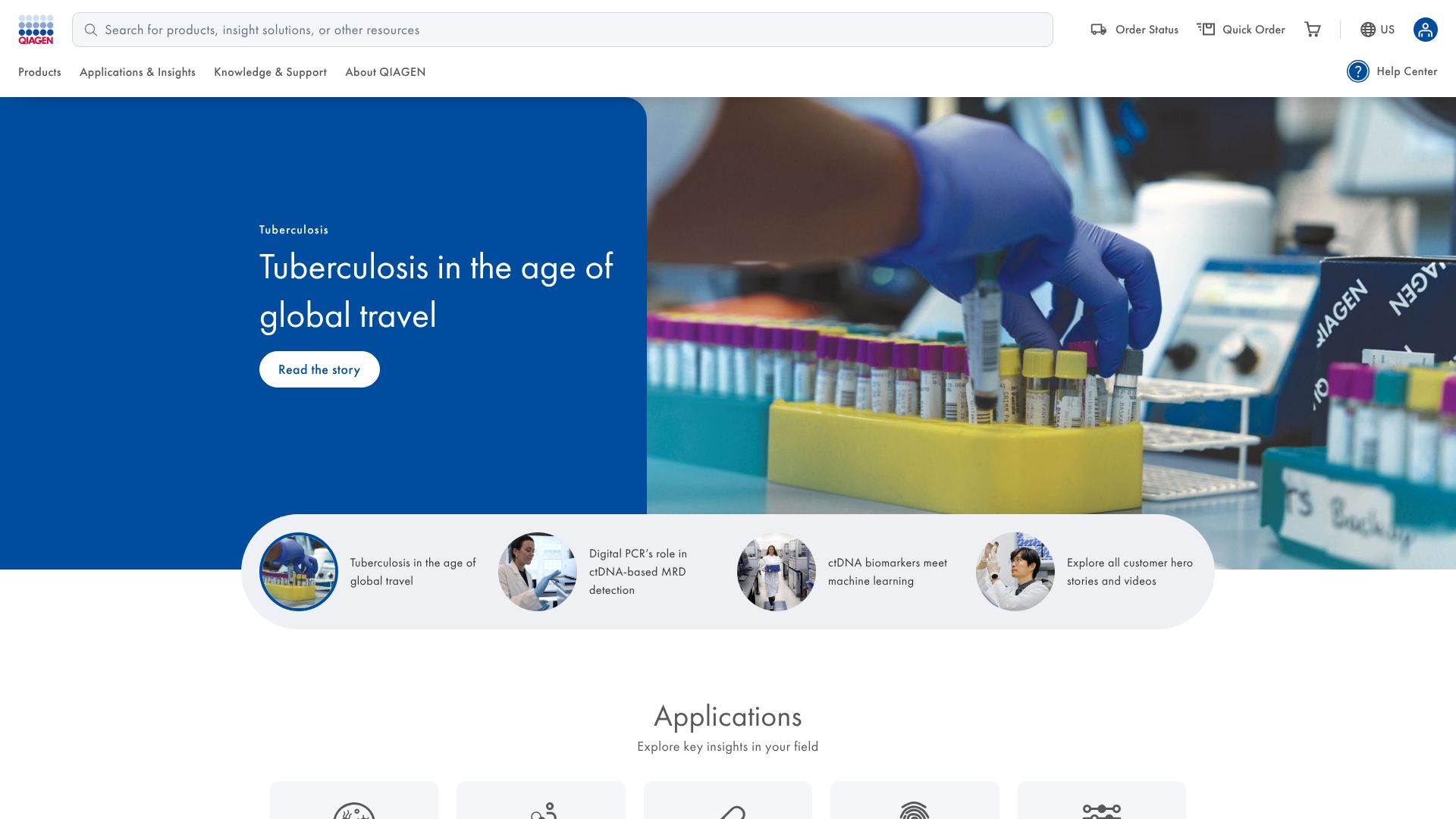Open the Products menu
1456x819 pixels.
(39, 72)
